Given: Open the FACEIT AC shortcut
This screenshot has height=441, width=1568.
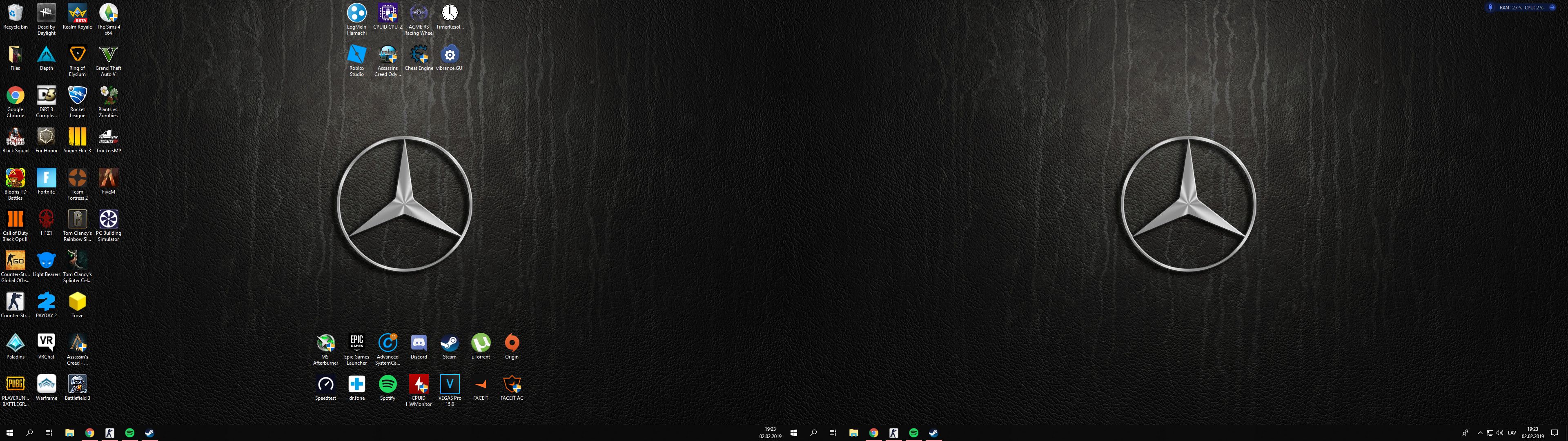Looking at the screenshot, I should pyautogui.click(x=512, y=388).
